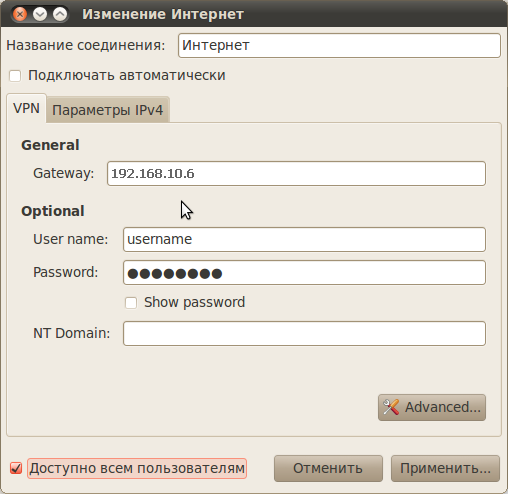Viewport: 508px width, 494px height.
Task: Click the User name input field
Action: pos(304,239)
